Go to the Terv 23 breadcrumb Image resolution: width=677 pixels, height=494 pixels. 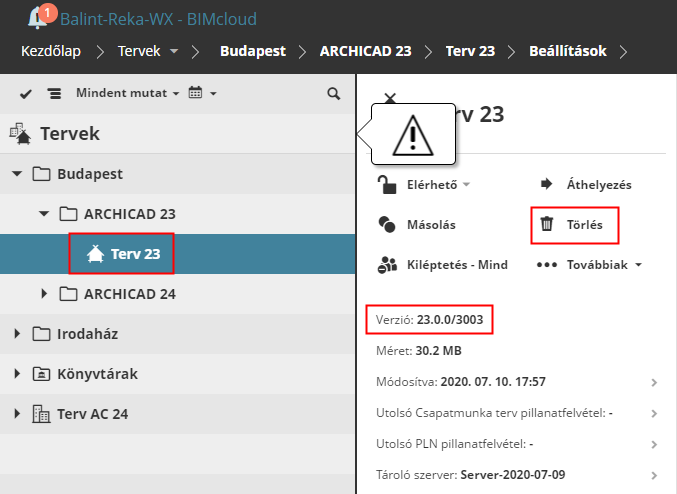click(x=470, y=51)
